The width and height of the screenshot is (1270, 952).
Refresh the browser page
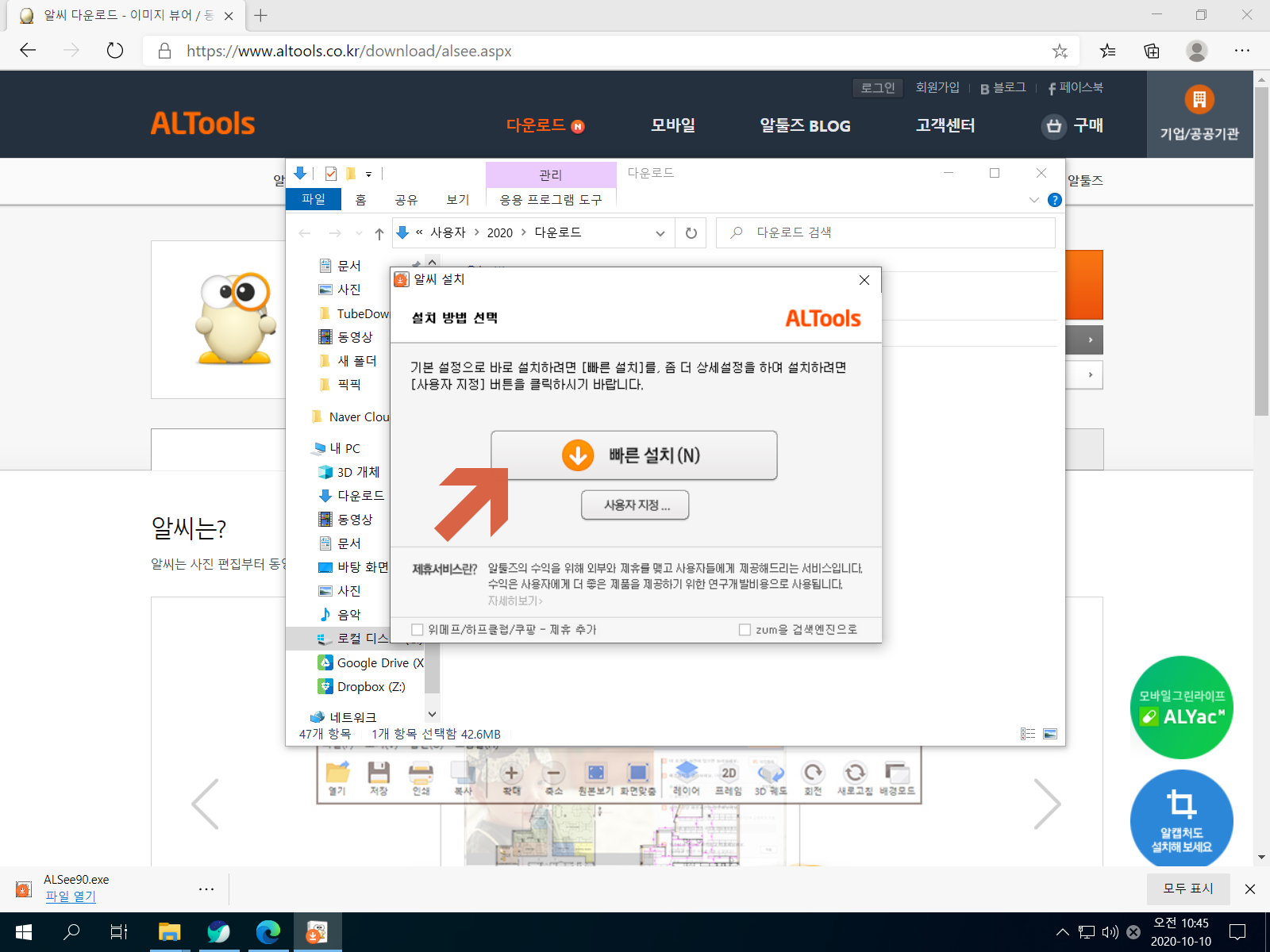(115, 51)
